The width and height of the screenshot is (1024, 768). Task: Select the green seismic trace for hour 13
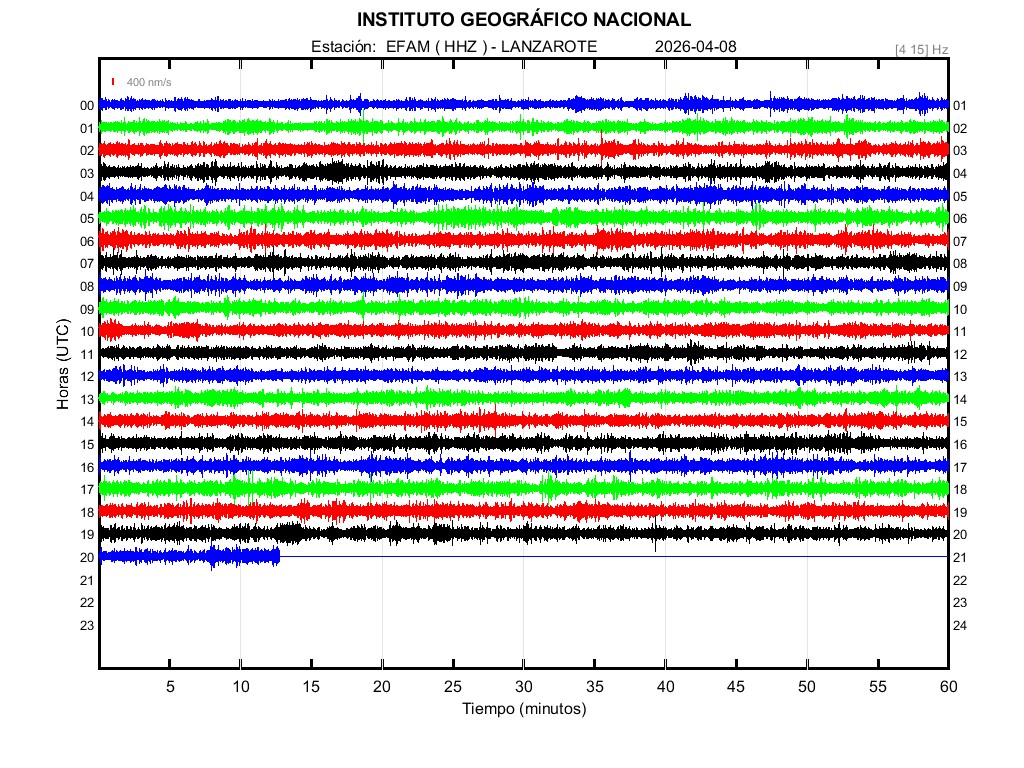pyautogui.click(x=523, y=398)
